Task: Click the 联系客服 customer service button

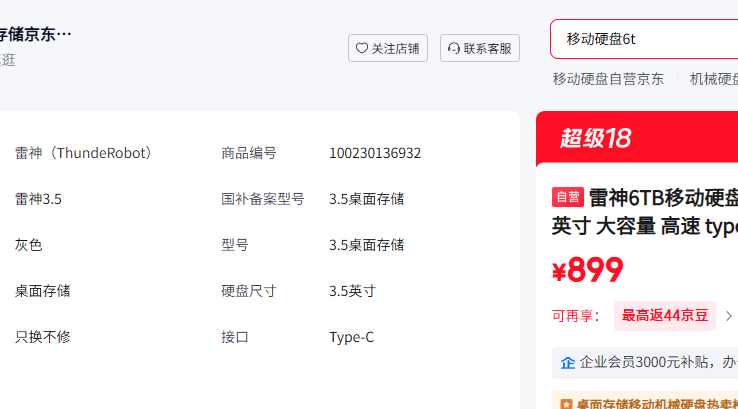Action: (480, 48)
